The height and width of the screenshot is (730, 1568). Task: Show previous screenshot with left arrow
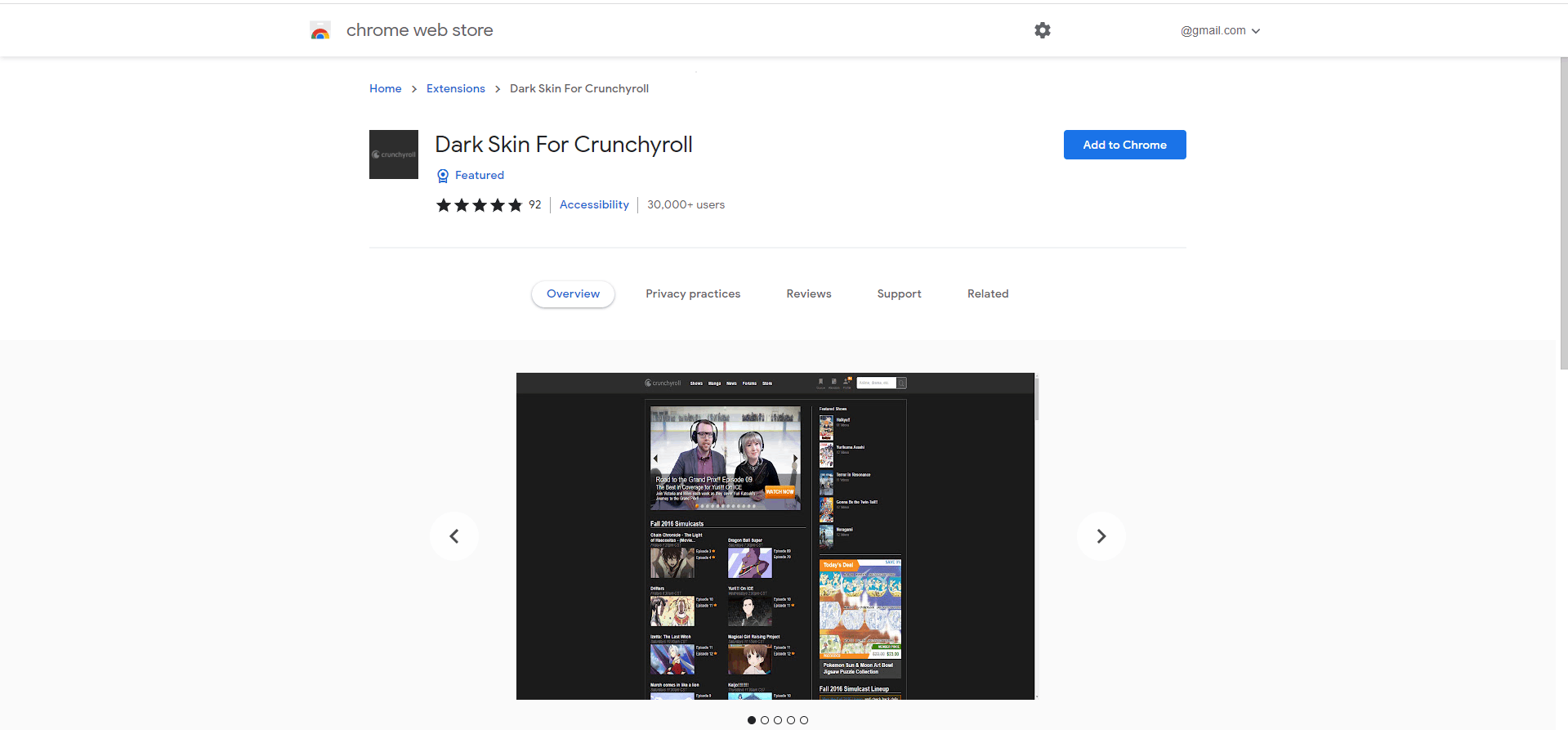click(x=454, y=536)
